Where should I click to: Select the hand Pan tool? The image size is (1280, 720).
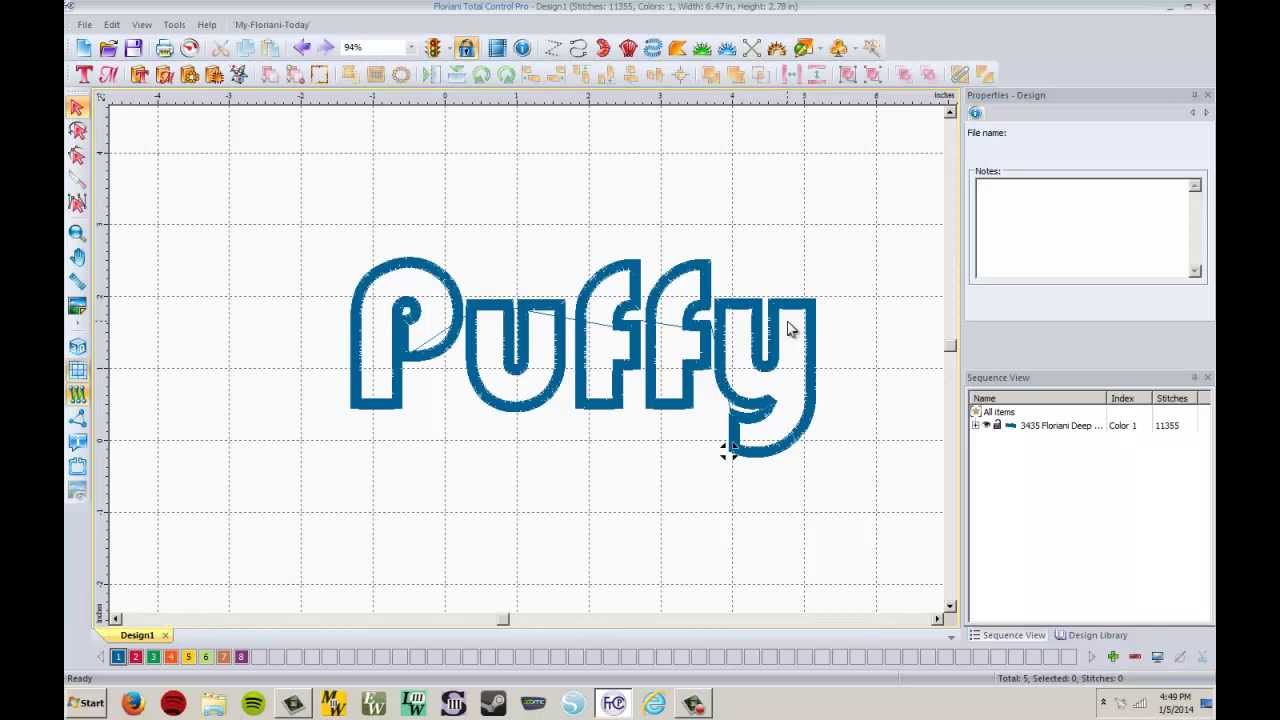pyautogui.click(x=77, y=257)
